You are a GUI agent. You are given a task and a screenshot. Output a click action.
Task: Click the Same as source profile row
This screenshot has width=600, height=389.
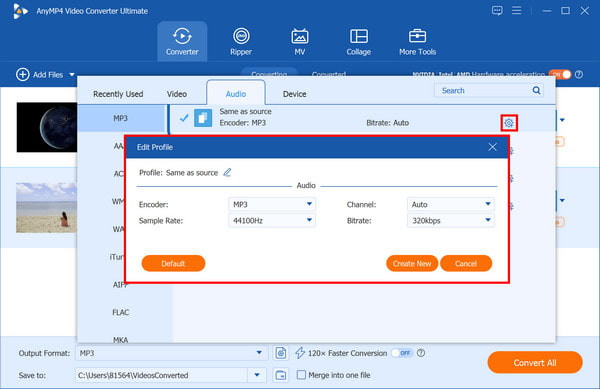coord(362,118)
